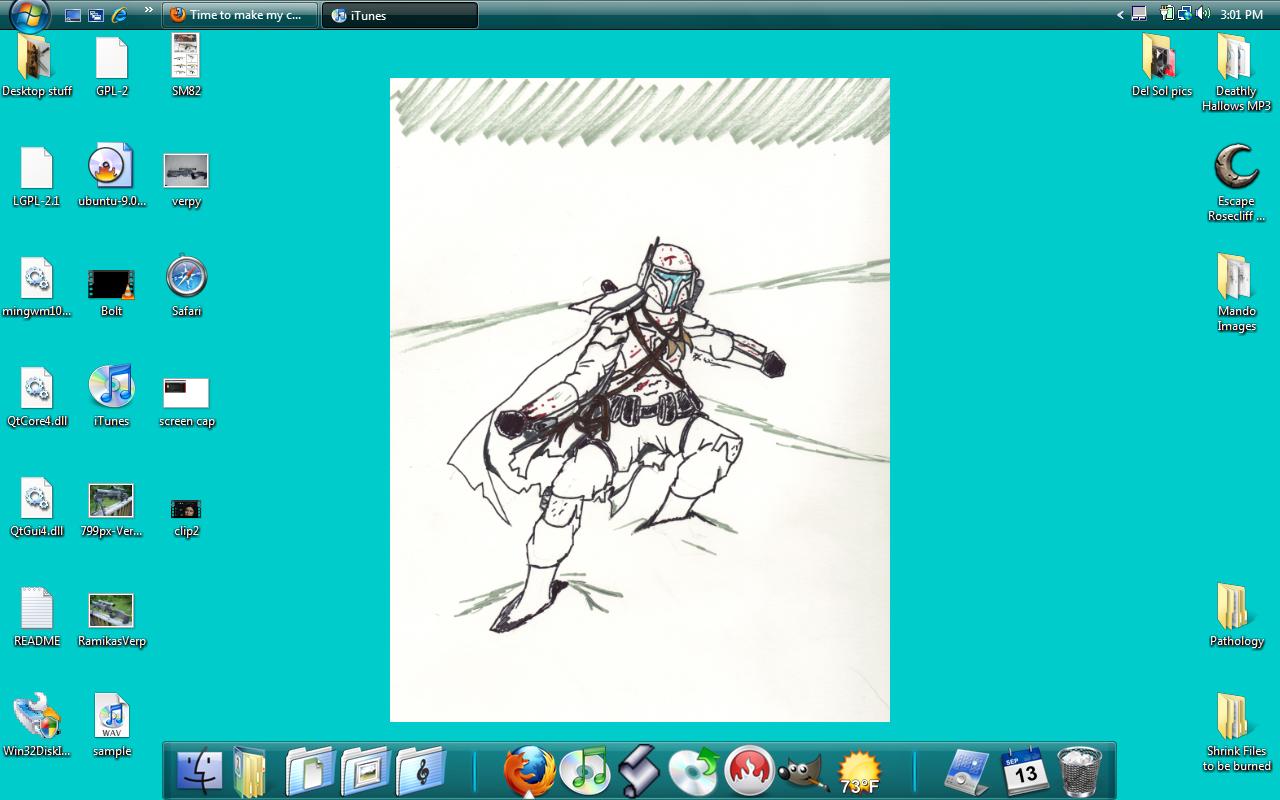The width and height of the screenshot is (1280, 800).
Task: Select the verpy image thumbnail
Action: pos(186,180)
